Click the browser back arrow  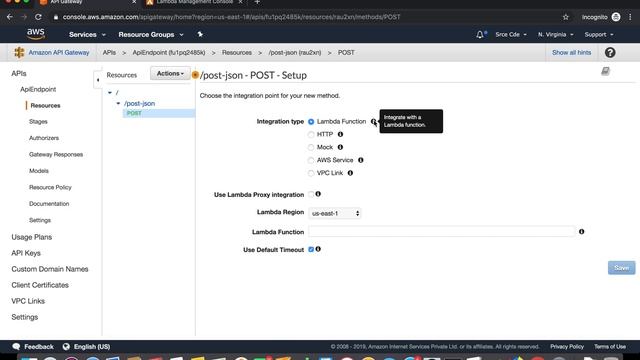[10, 17]
